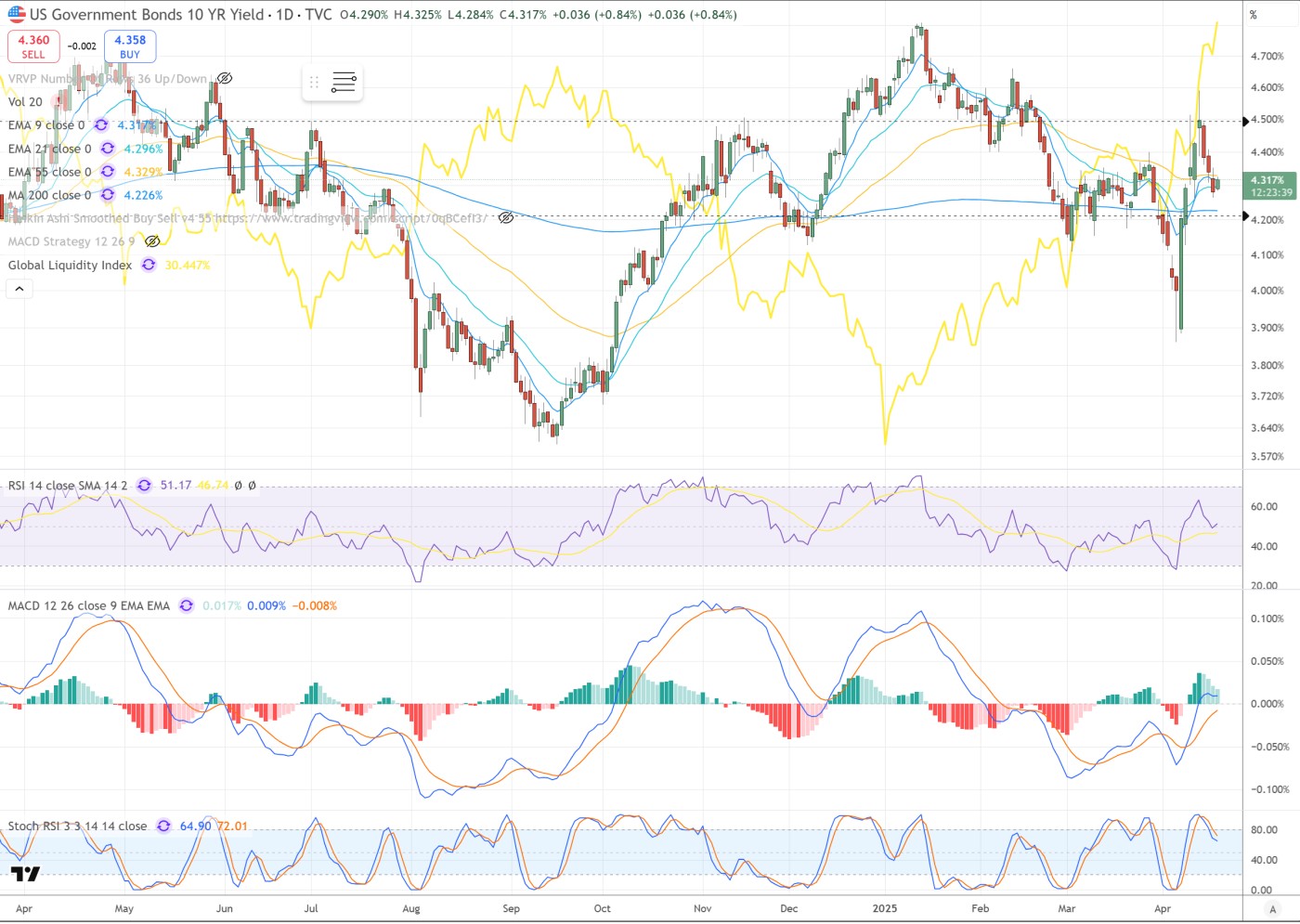This screenshot has height=924, width=1300.
Task: Click refresh icon beside EMA 9 close
Action: (100, 125)
